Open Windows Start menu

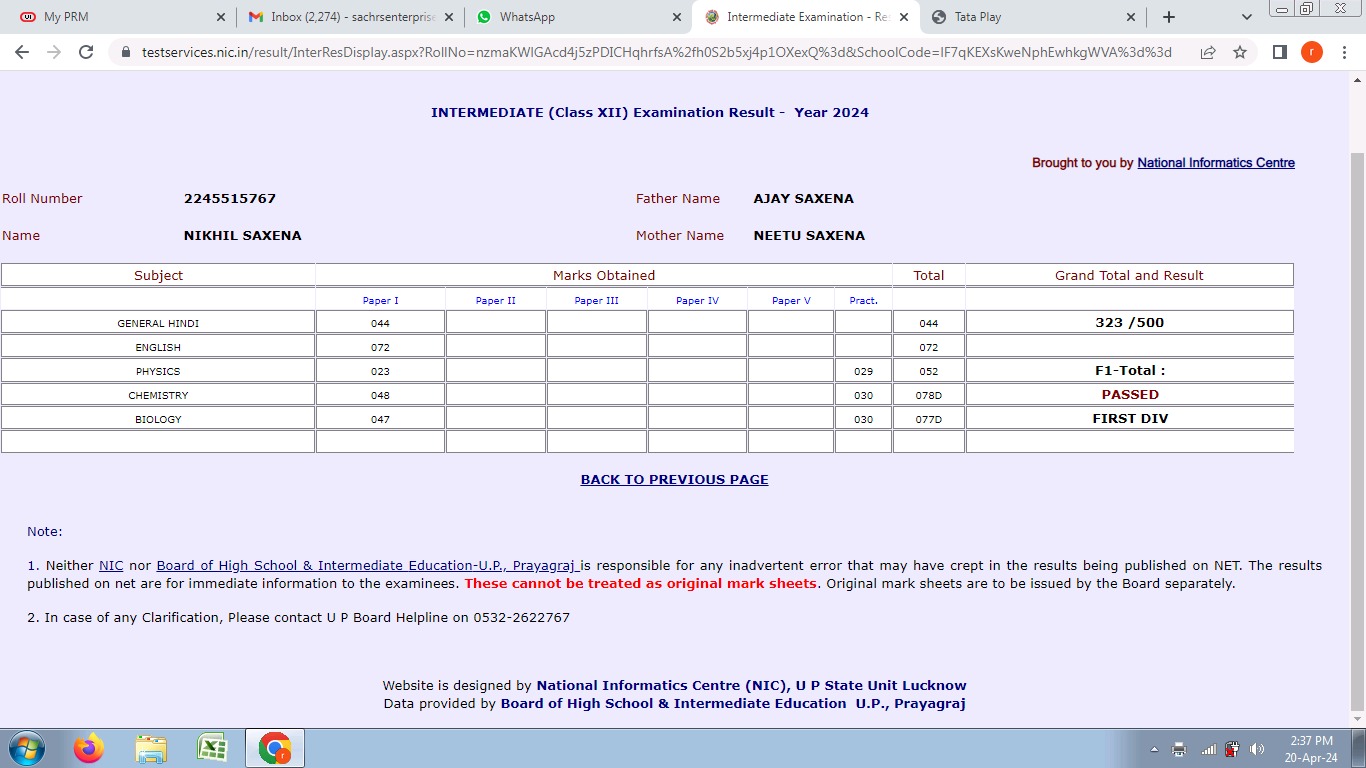pyautogui.click(x=26, y=748)
